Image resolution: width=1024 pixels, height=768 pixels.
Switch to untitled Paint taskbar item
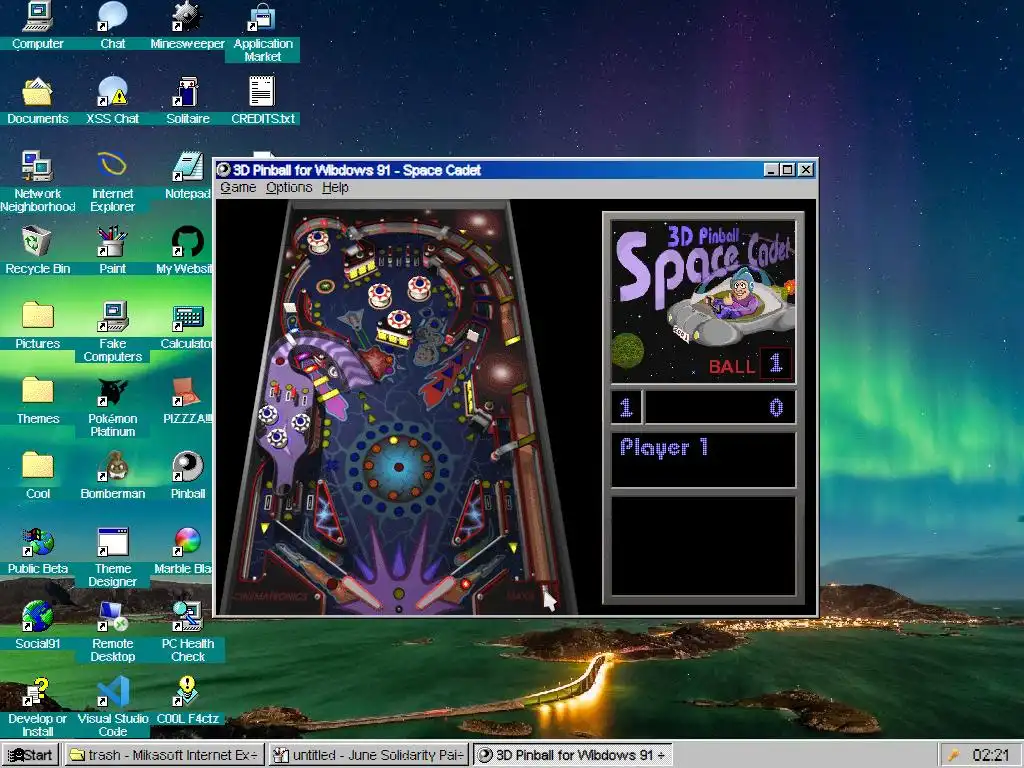tap(368, 755)
